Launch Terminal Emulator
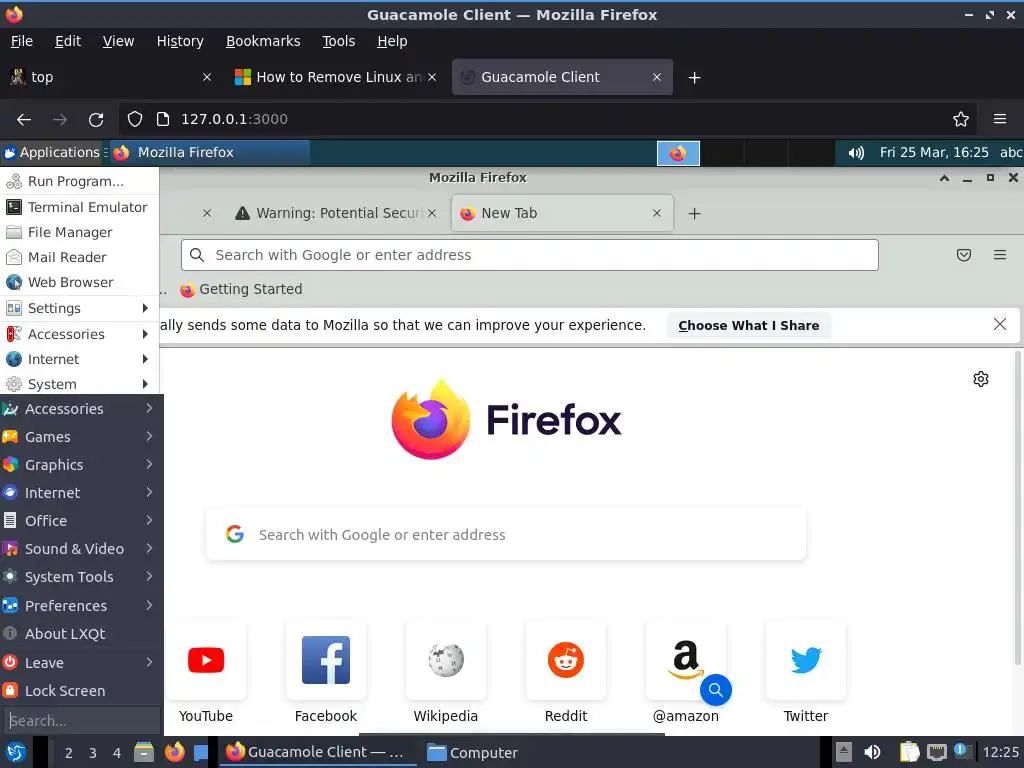This screenshot has height=768, width=1024. coord(79,207)
